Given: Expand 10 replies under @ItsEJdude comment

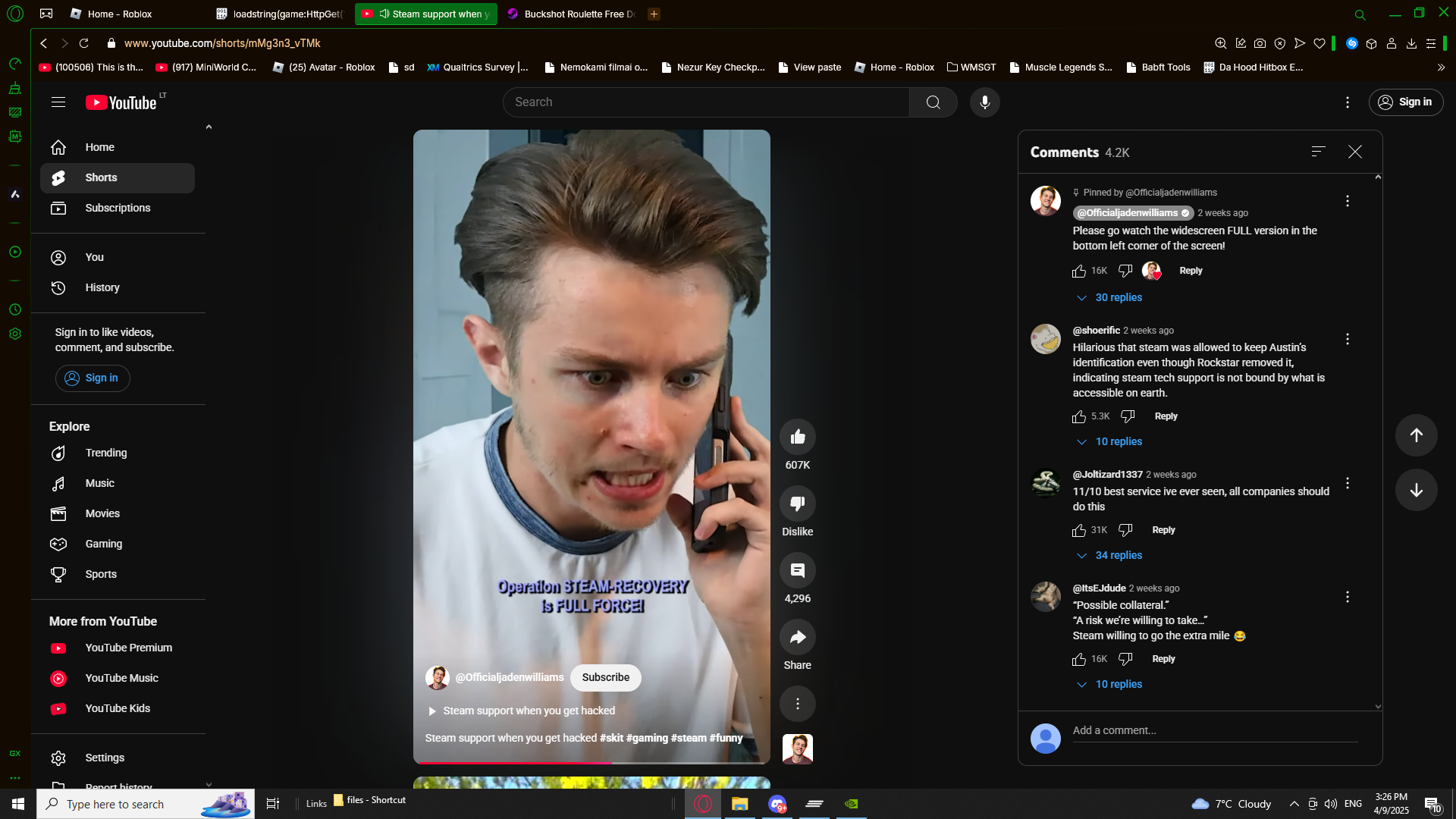Looking at the screenshot, I should 1109,684.
